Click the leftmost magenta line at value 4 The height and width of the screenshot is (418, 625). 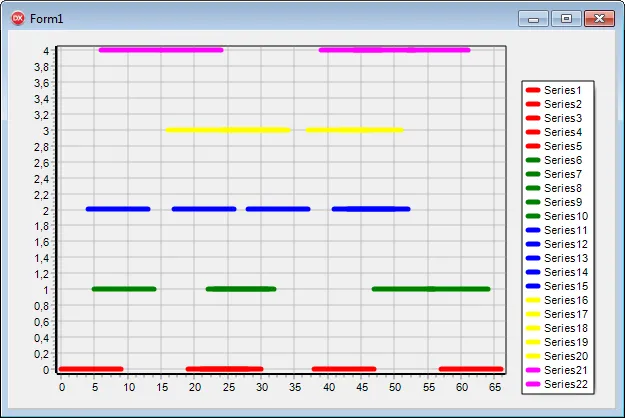(x=161, y=50)
